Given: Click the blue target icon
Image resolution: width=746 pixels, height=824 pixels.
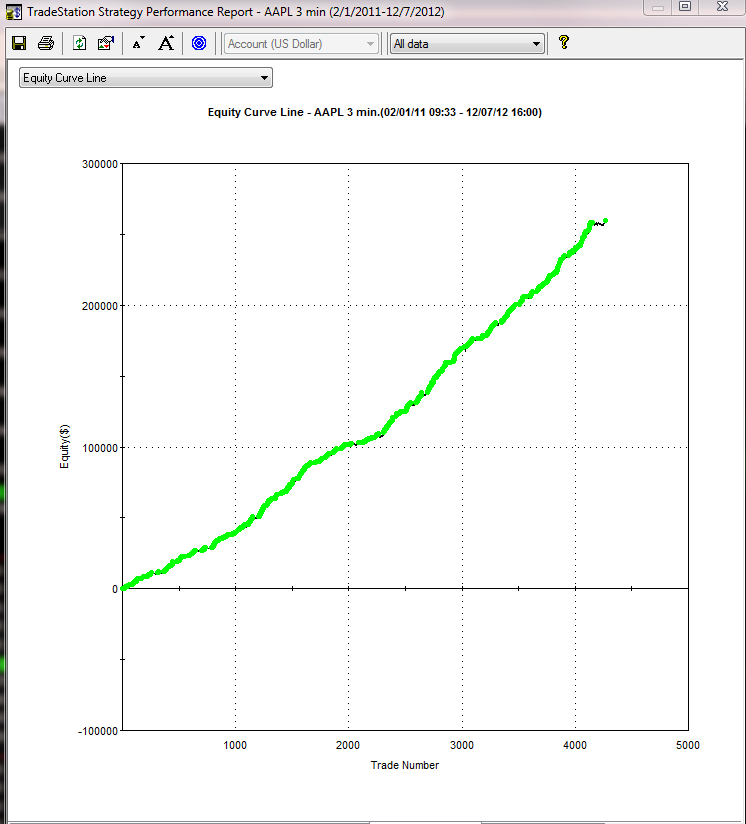Looking at the screenshot, I should (199, 43).
